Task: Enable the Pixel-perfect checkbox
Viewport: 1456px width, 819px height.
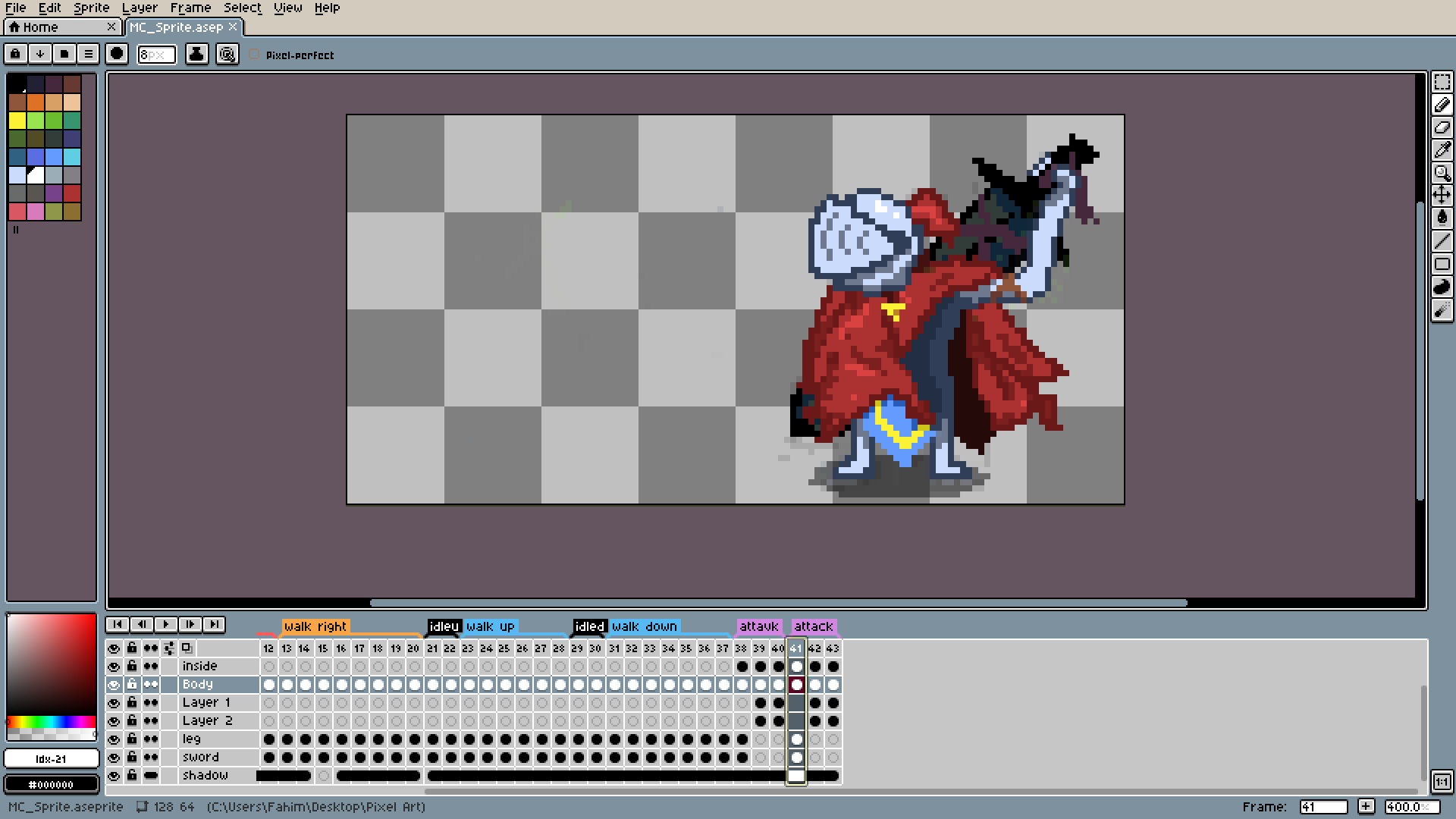Action: 255,55
